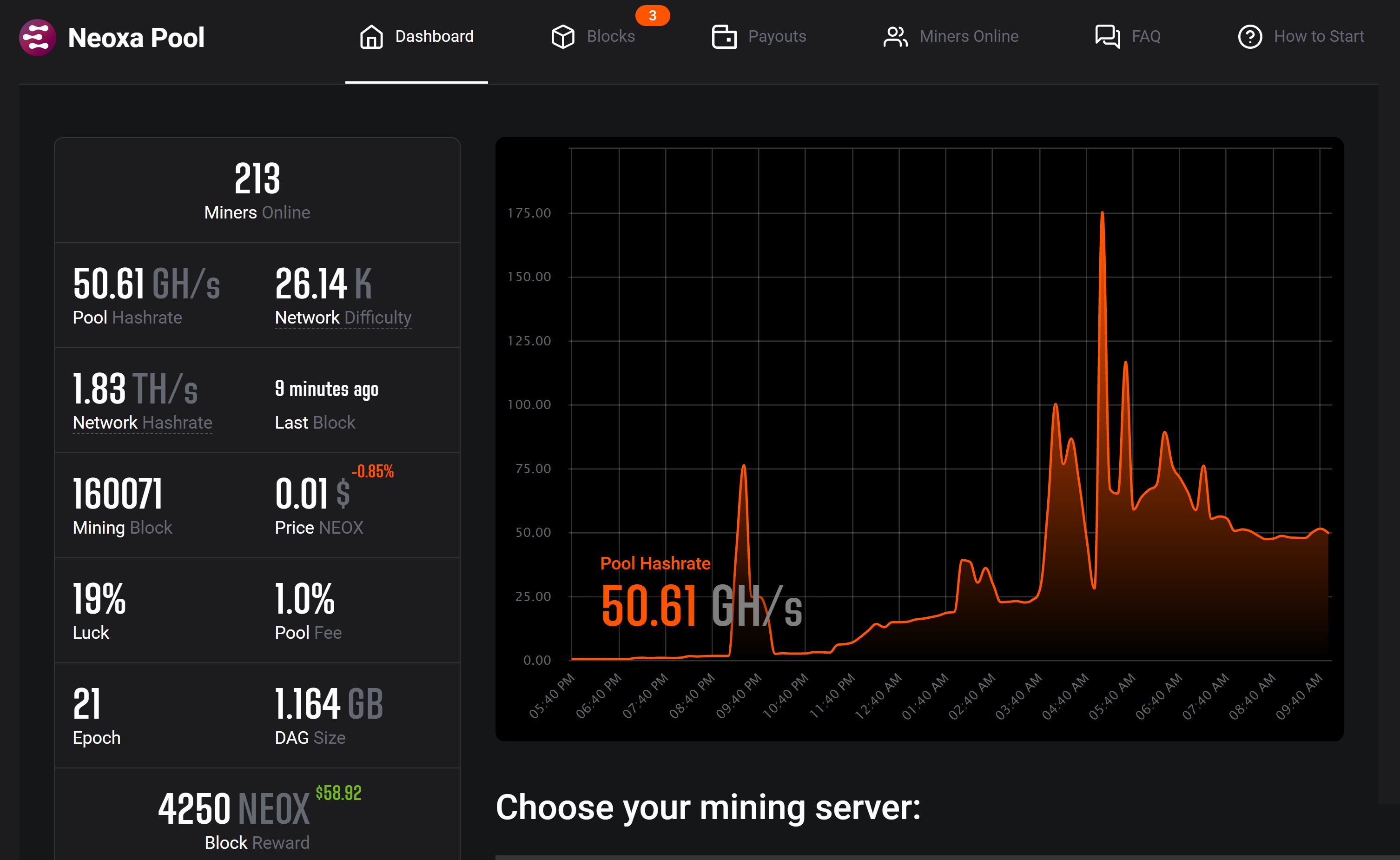Click the Network Difficulty label
This screenshot has width=1400, height=860.
(x=343, y=318)
